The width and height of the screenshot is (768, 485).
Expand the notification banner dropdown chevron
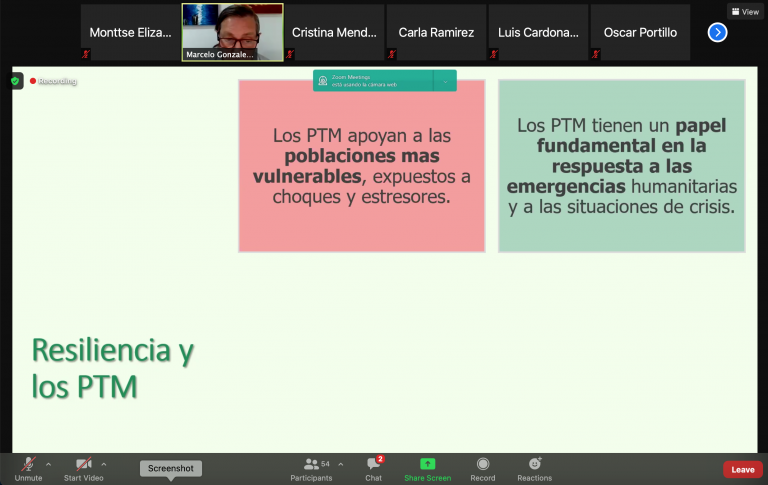click(445, 81)
